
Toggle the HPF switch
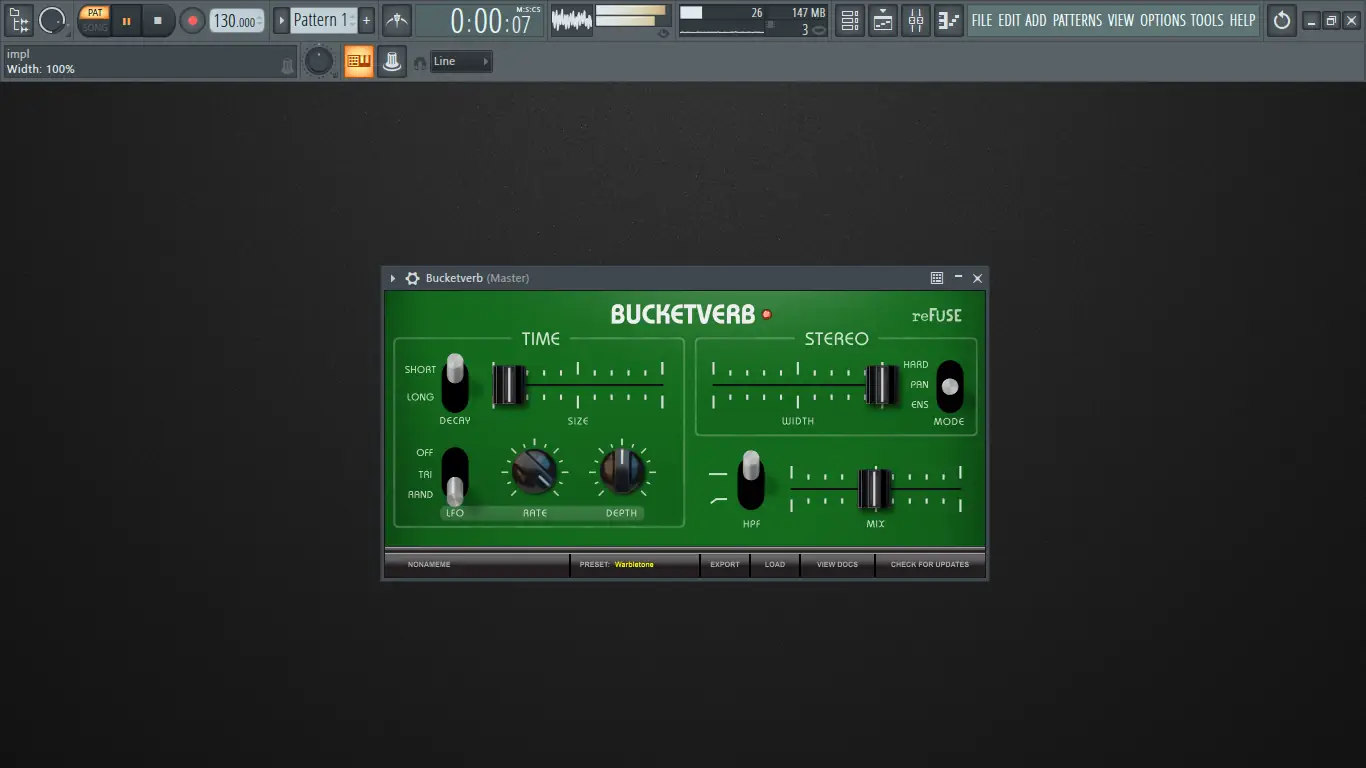coord(751,480)
